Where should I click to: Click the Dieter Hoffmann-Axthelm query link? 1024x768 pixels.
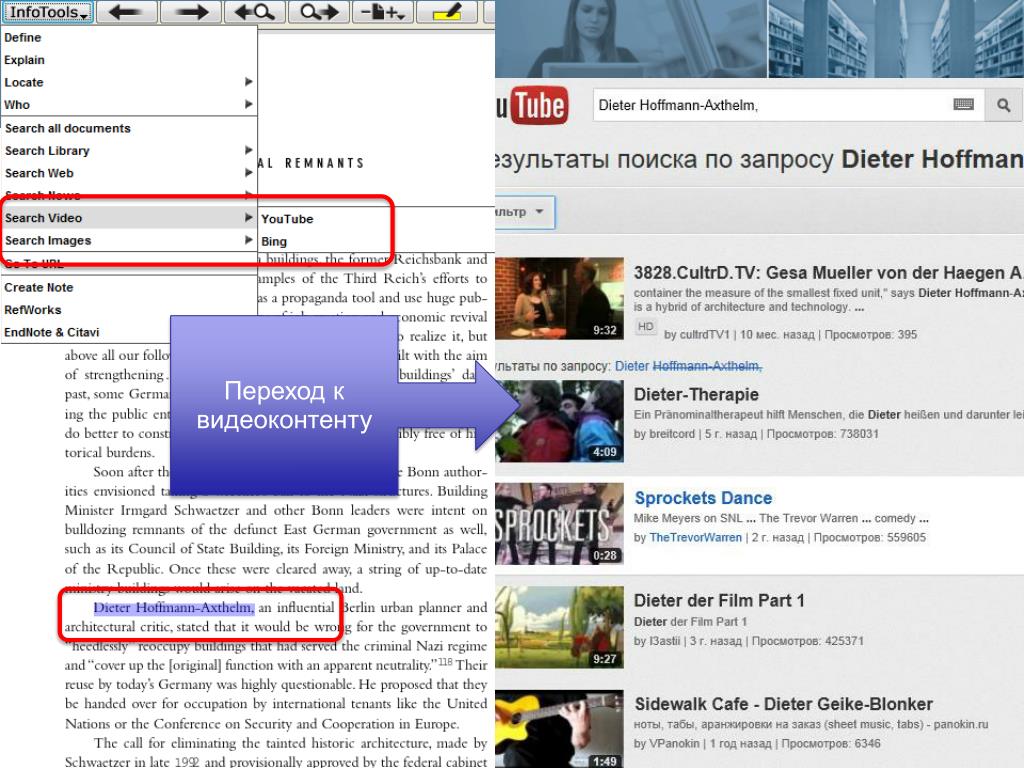[x=688, y=366]
